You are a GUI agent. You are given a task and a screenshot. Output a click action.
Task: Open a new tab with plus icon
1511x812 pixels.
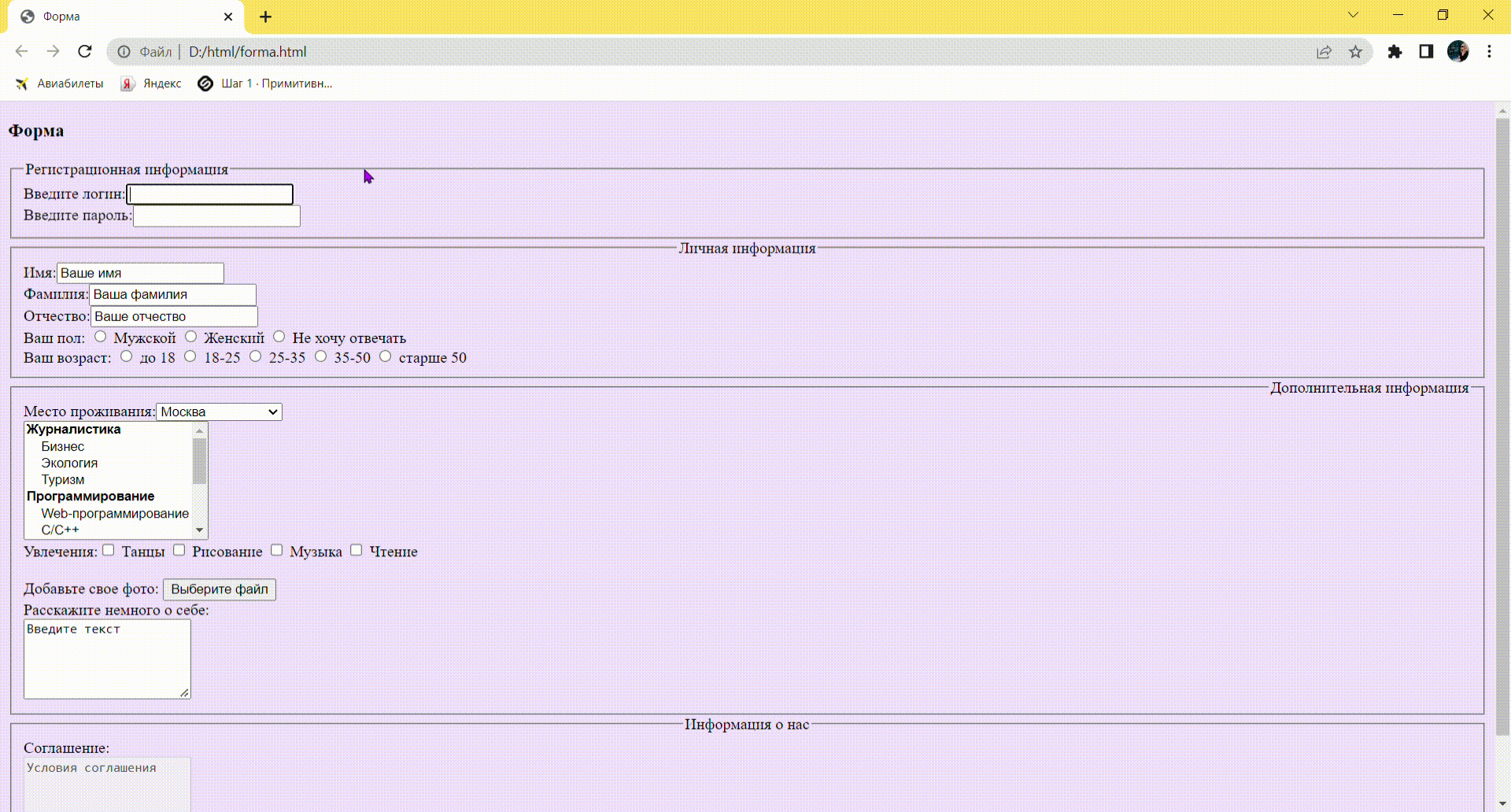[265, 17]
